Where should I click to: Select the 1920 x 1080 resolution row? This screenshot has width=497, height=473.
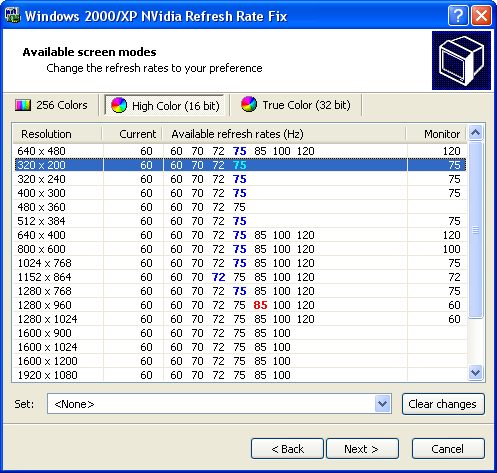[240, 375]
